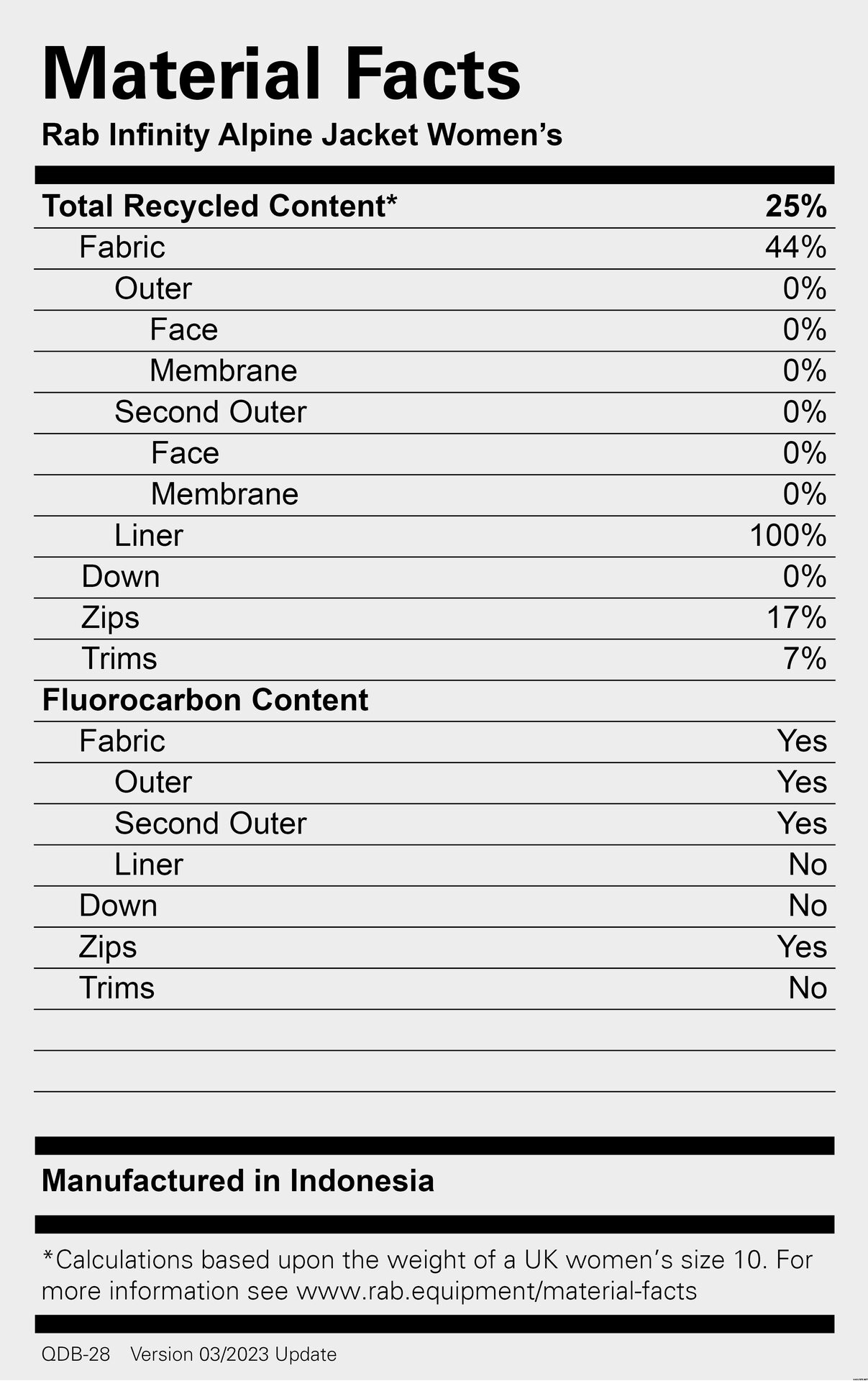Viewport: 868px width, 1381px height.
Task: Select the Rab Infinity Alpine Jacket Women's subtitle
Action: tap(302, 135)
